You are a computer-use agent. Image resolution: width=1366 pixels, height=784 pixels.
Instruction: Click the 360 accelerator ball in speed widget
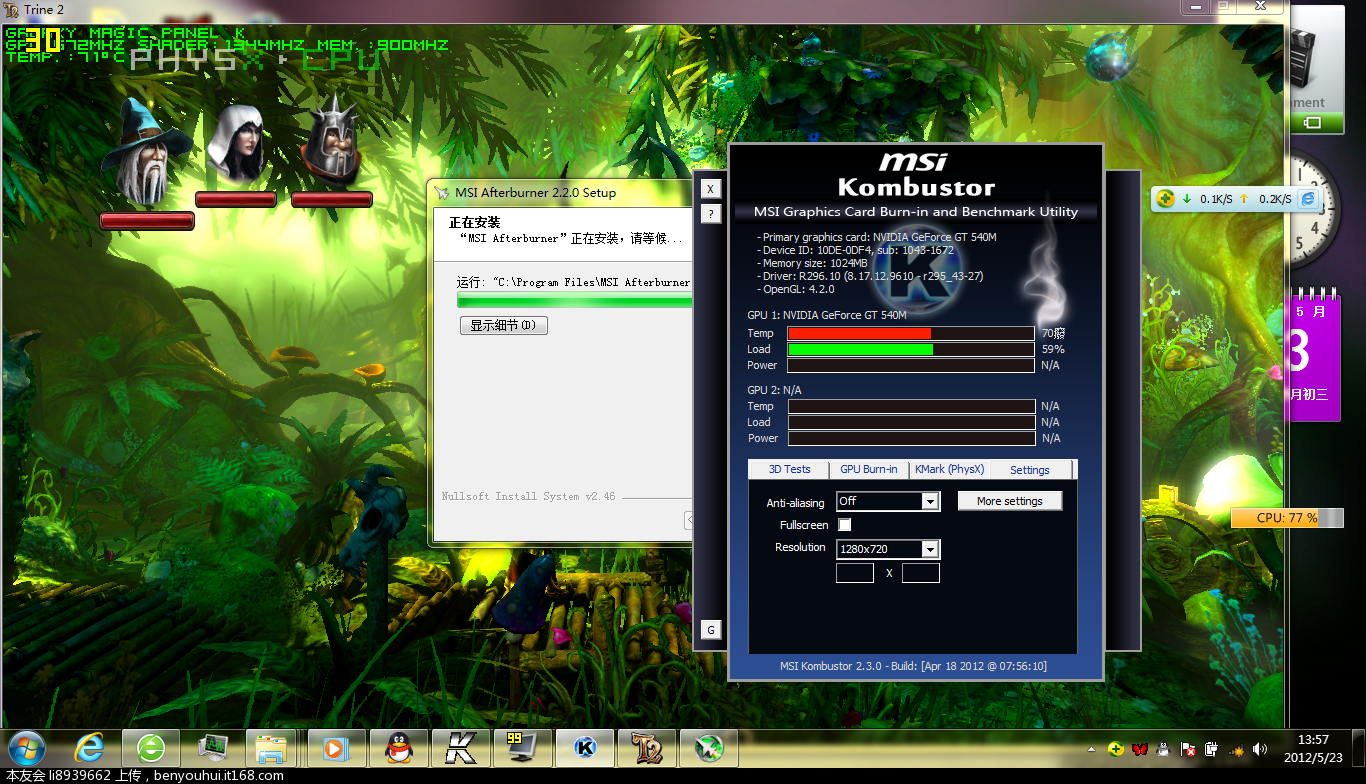click(1165, 198)
